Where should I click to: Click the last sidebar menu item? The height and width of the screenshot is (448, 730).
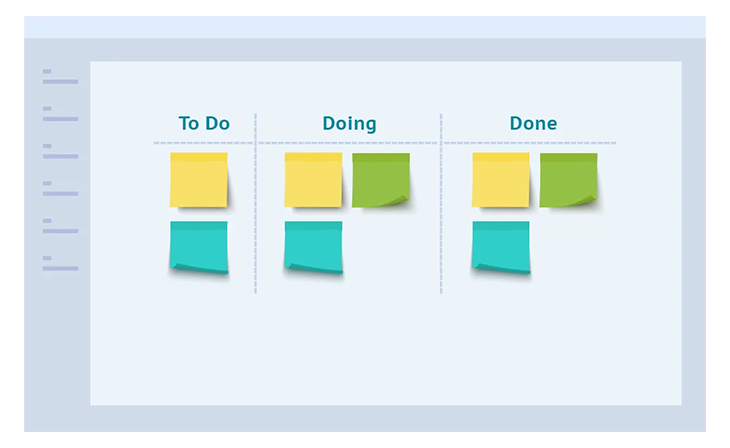pyautogui.click(x=61, y=263)
